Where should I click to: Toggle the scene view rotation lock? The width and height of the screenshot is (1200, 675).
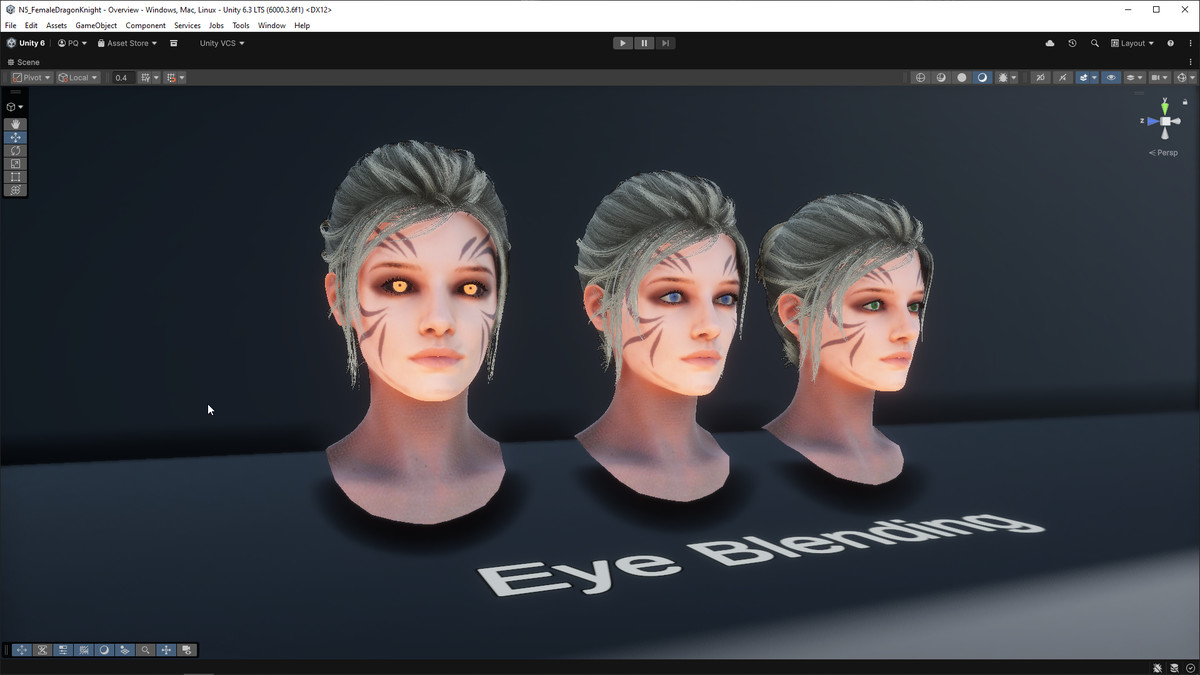point(1186,101)
